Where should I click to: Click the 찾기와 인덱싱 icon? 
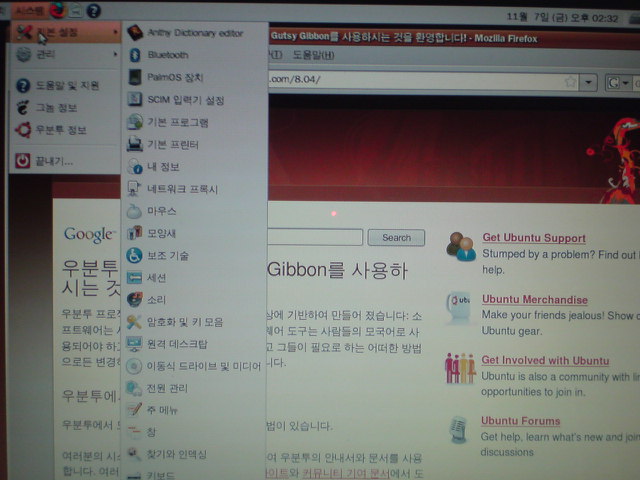pyautogui.click(x=133, y=453)
